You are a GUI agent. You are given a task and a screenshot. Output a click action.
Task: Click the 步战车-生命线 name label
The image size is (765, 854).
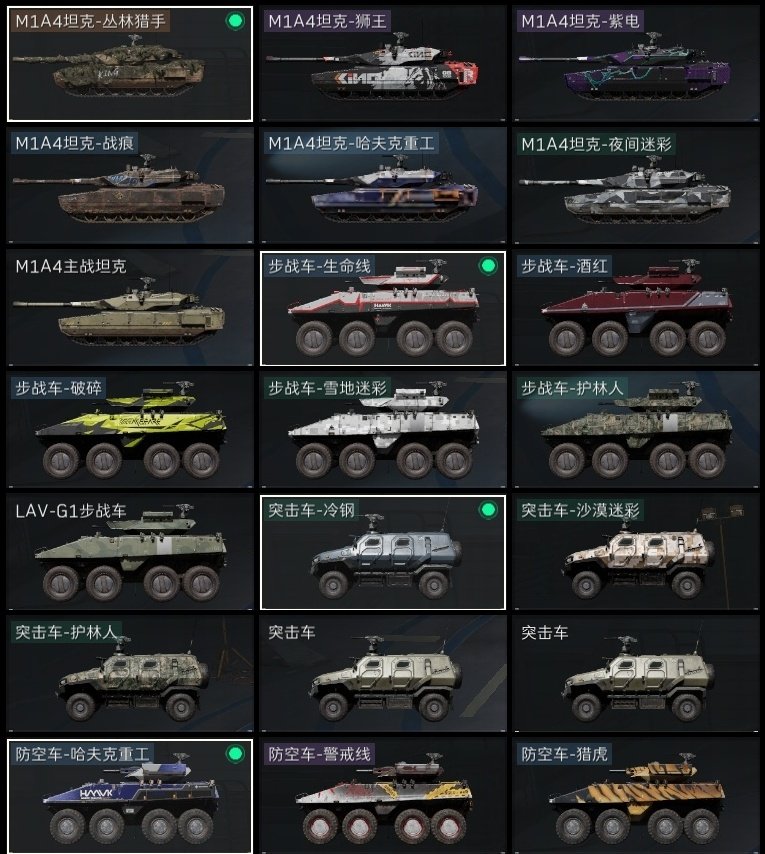point(319,266)
